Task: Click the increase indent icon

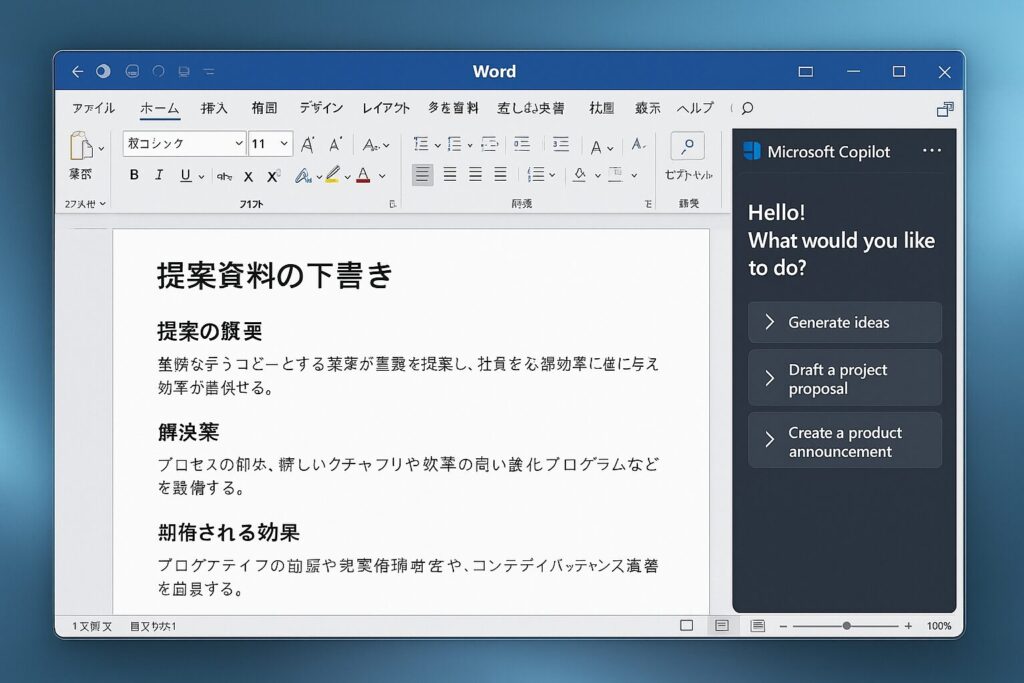Action: point(560,144)
